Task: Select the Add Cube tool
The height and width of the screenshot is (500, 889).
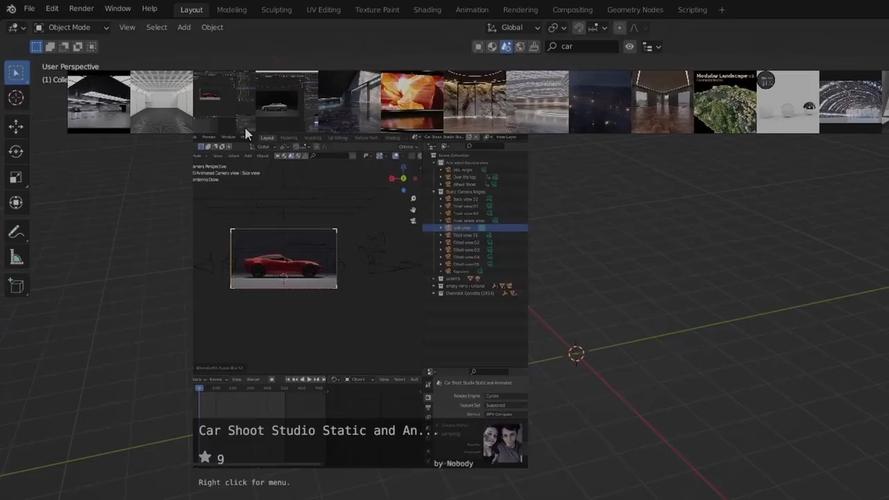Action: coord(16,286)
